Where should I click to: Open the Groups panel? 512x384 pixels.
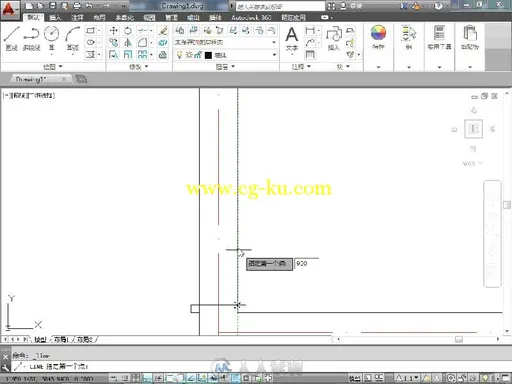409,37
